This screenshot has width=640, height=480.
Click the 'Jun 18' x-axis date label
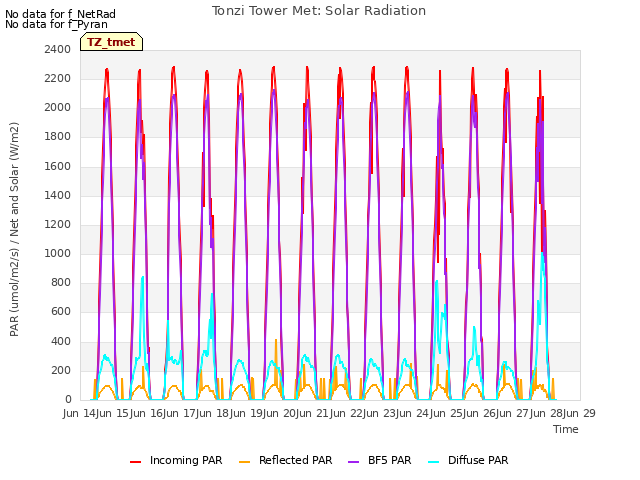point(212,413)
